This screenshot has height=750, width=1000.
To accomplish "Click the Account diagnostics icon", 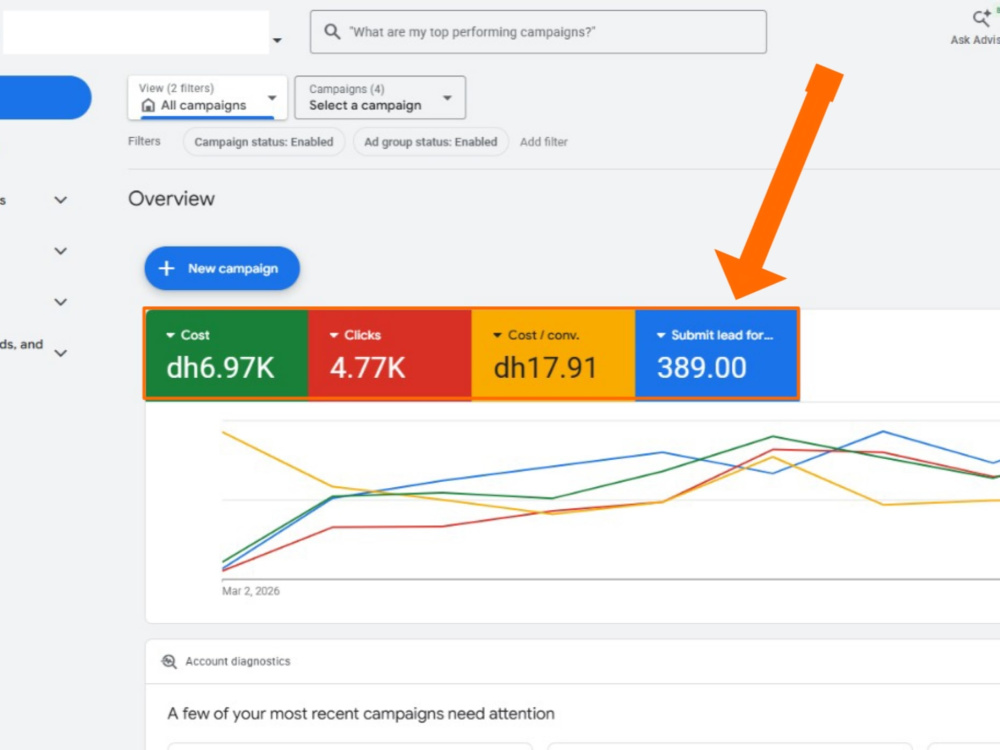I will pyautogui.click(x=169, y=661).
